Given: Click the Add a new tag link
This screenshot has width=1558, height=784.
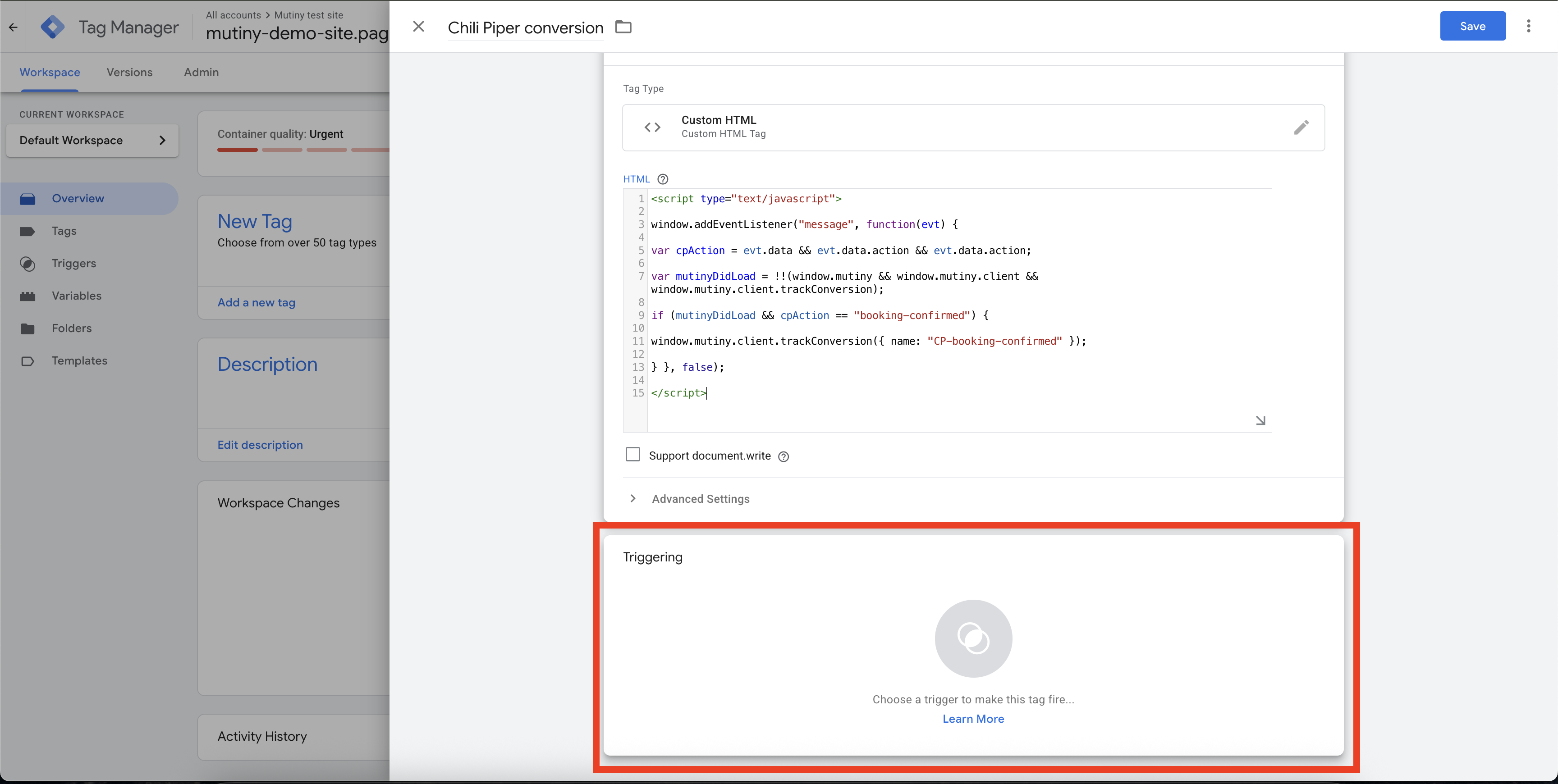Looking at the screenshot, I should pos(257,302).
